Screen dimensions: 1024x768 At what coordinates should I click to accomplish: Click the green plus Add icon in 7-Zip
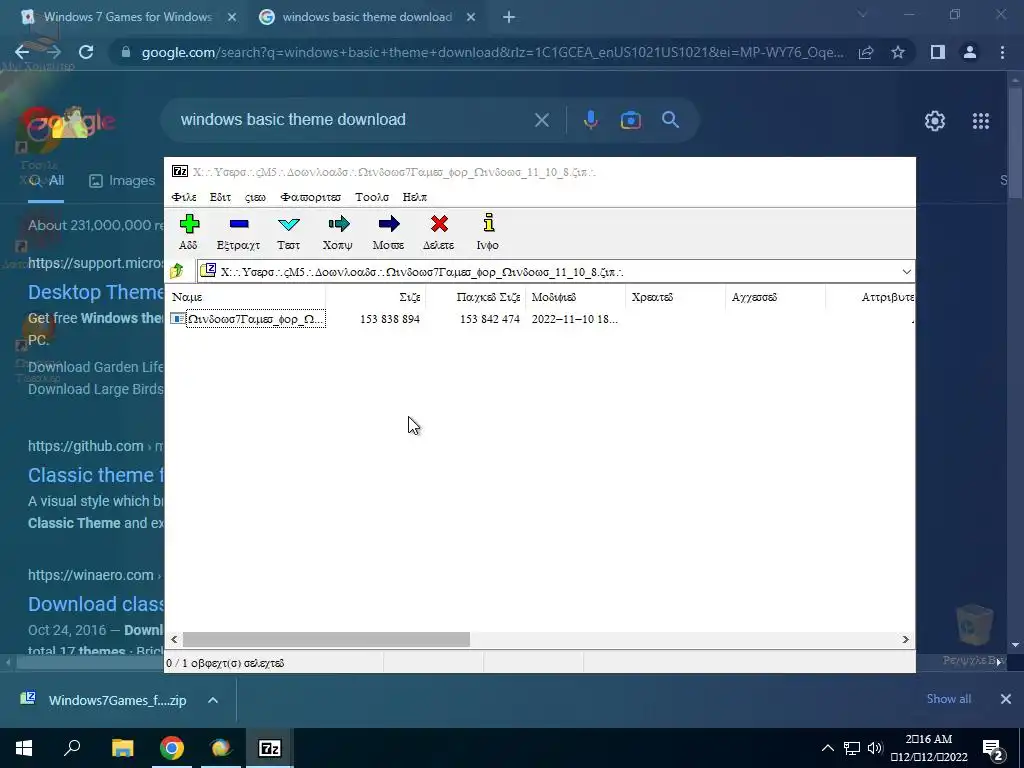(189, 224)
